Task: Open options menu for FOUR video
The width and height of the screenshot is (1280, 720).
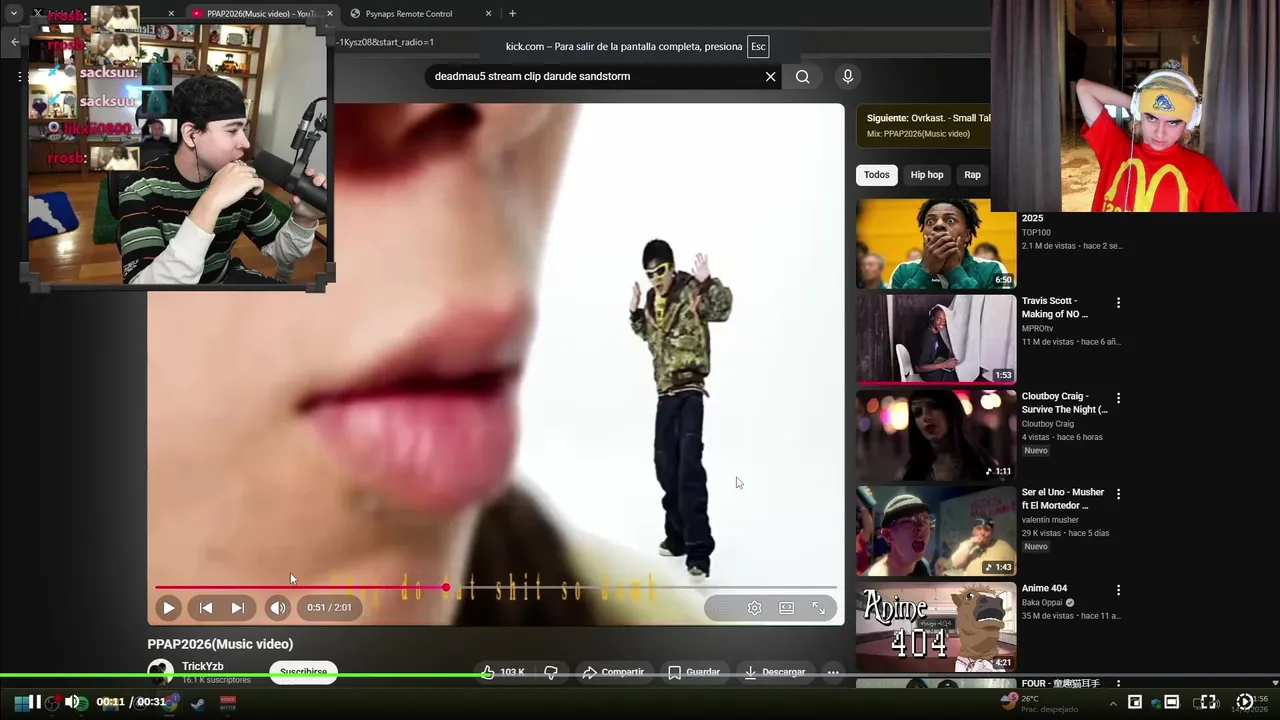Action: tap(1118, 684)
